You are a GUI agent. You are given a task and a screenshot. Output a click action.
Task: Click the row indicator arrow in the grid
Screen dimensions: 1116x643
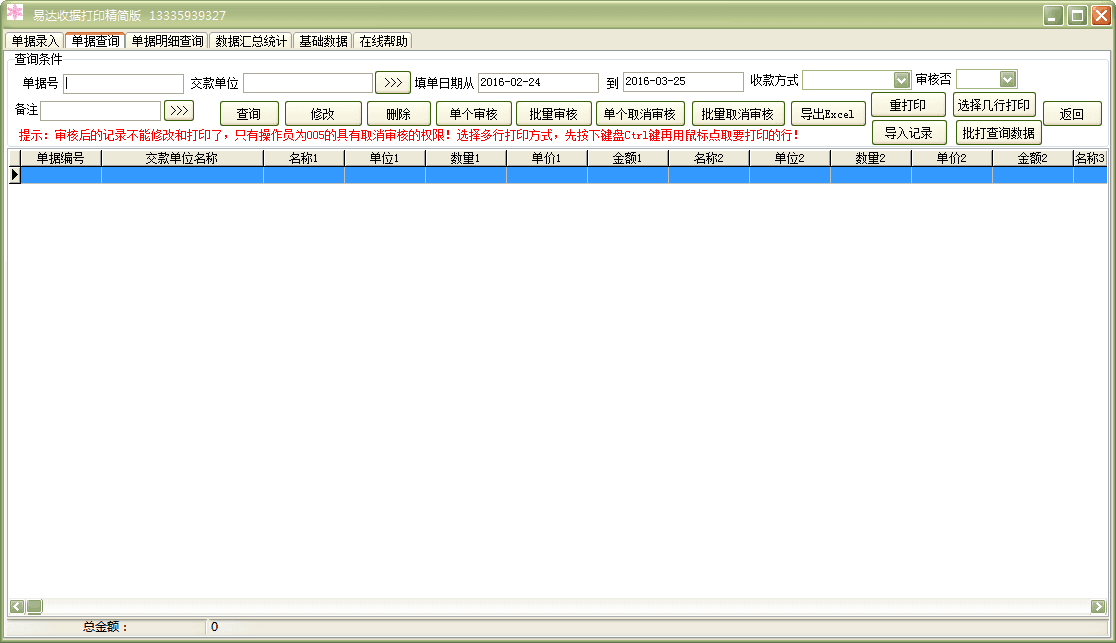point(15,175)
